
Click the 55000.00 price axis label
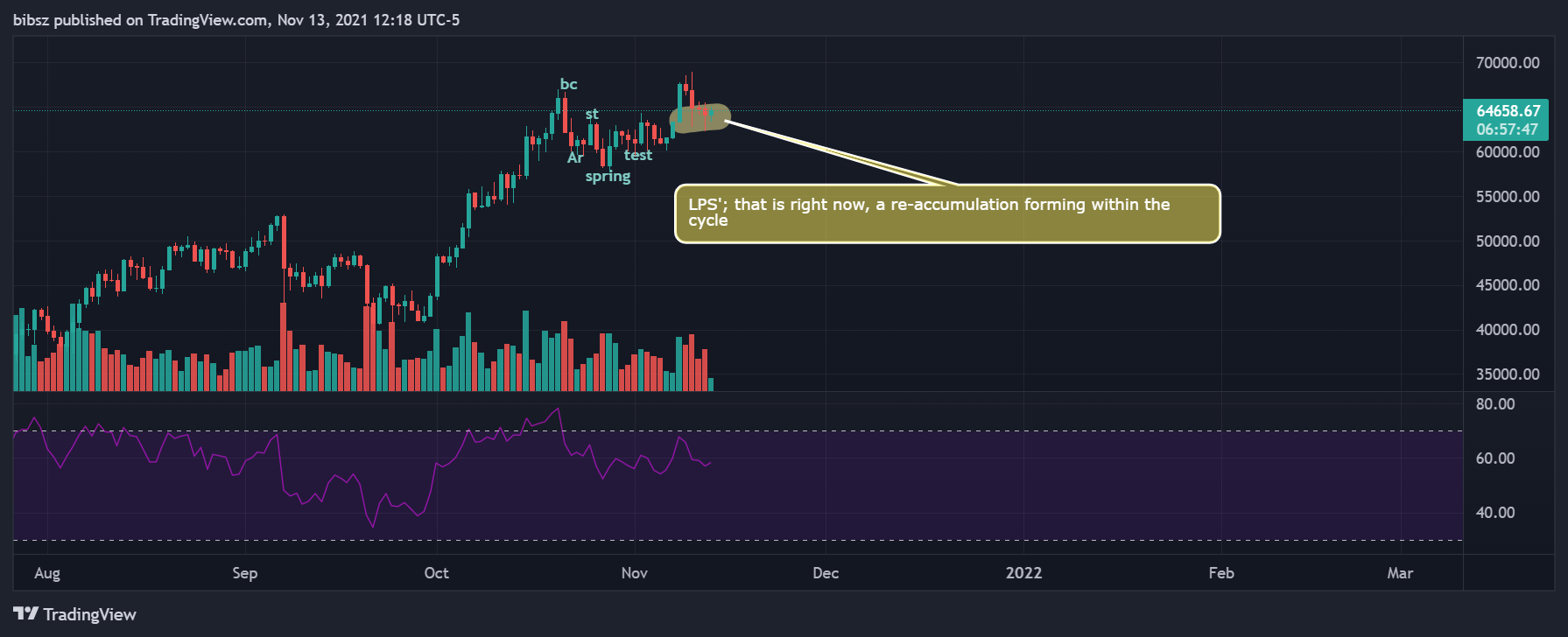(x=1508, y=197)
